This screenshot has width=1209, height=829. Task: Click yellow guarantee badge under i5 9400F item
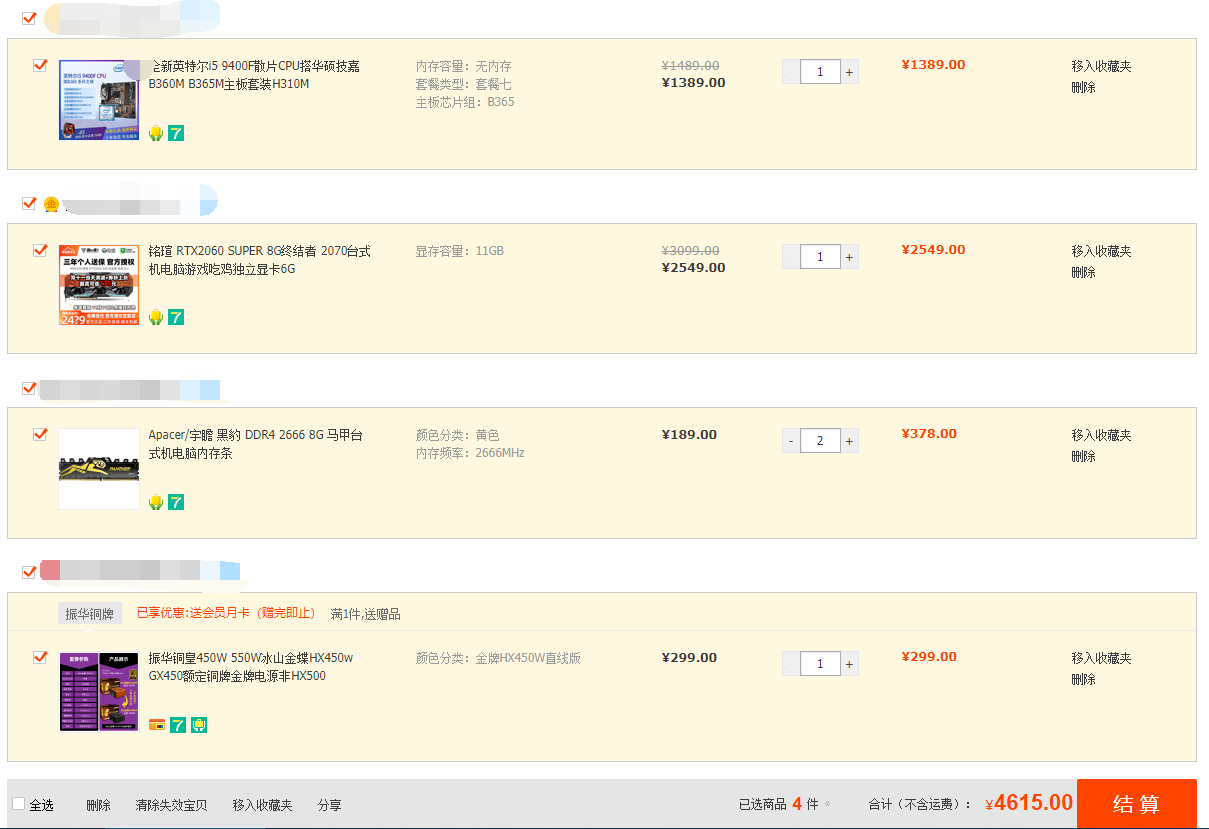(156, 133)
